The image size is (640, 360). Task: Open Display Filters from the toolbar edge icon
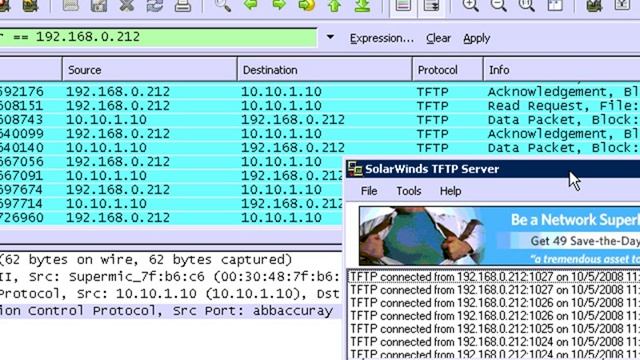click(x=622, y=5)
